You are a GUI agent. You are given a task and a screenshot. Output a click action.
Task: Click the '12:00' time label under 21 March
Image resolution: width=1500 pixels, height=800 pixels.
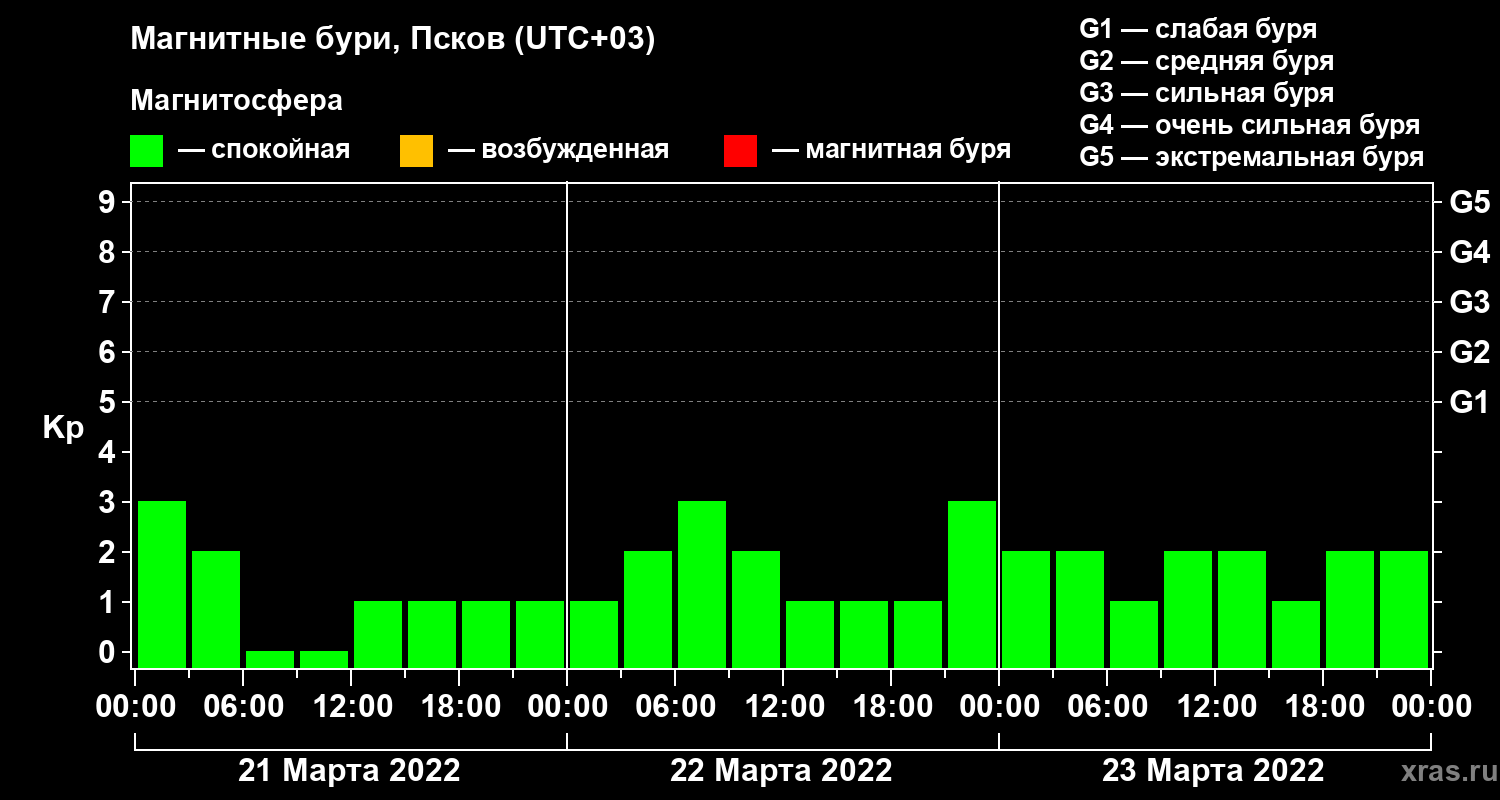point(352,706)
